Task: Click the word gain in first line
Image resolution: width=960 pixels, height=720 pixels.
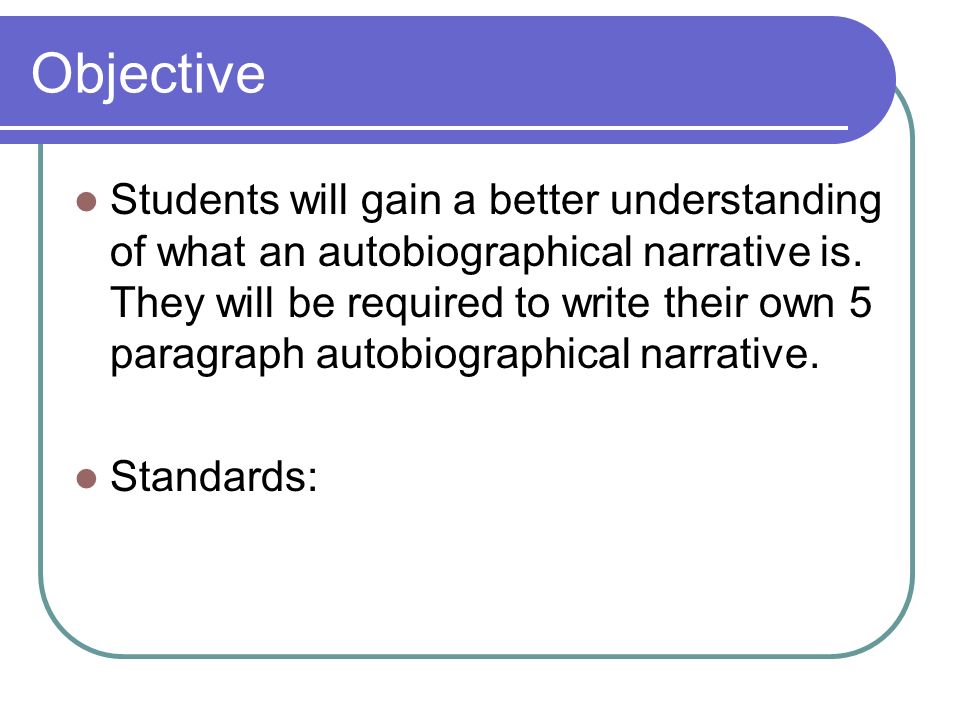Action: [400, 203]
